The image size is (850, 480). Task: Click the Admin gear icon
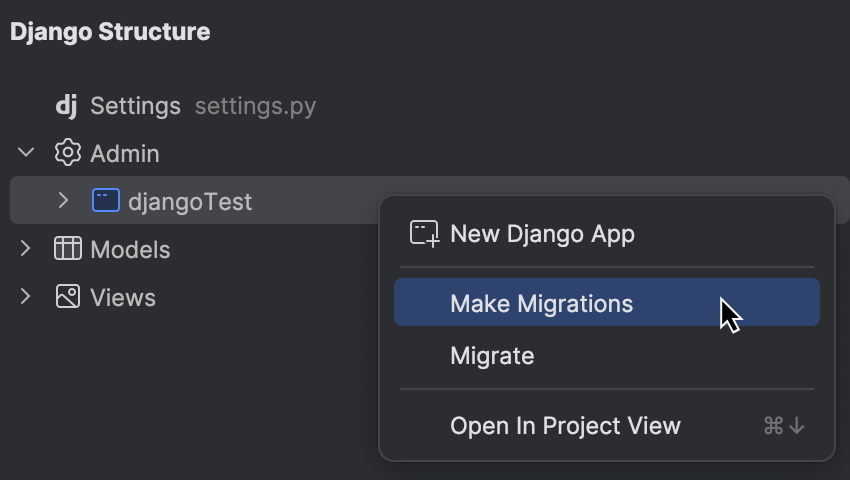click(x=68, y=153)
